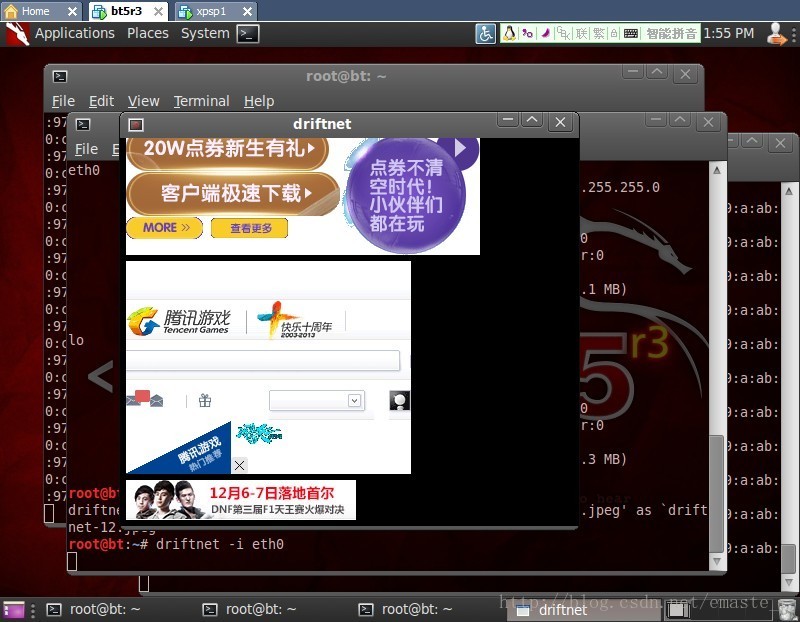Open the System menu
The width and height of the screenshot is (800, 622).
click(205, 34)
